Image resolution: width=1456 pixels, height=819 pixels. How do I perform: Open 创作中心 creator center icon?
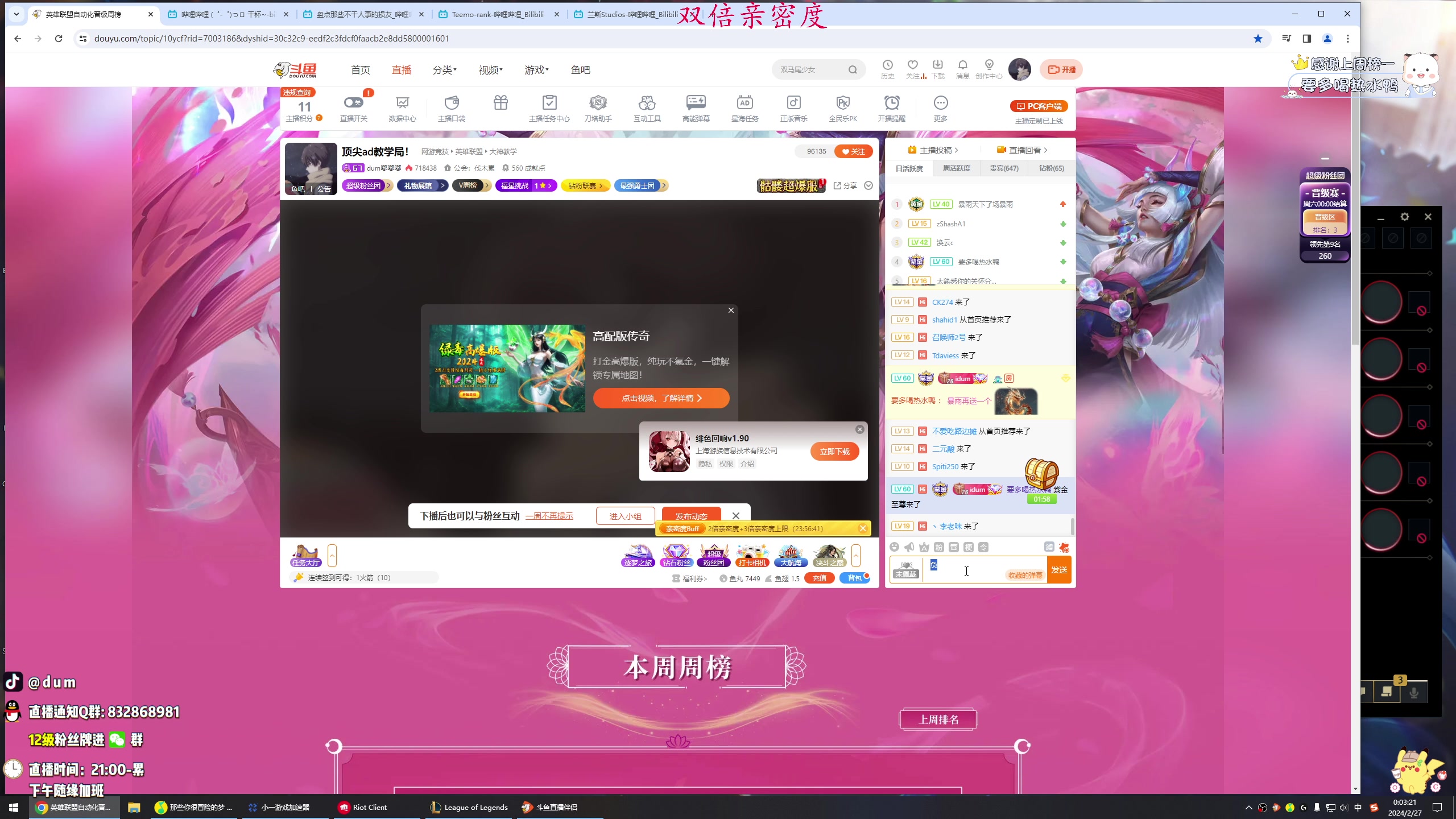pyautogui.click(x=989, y=69)
